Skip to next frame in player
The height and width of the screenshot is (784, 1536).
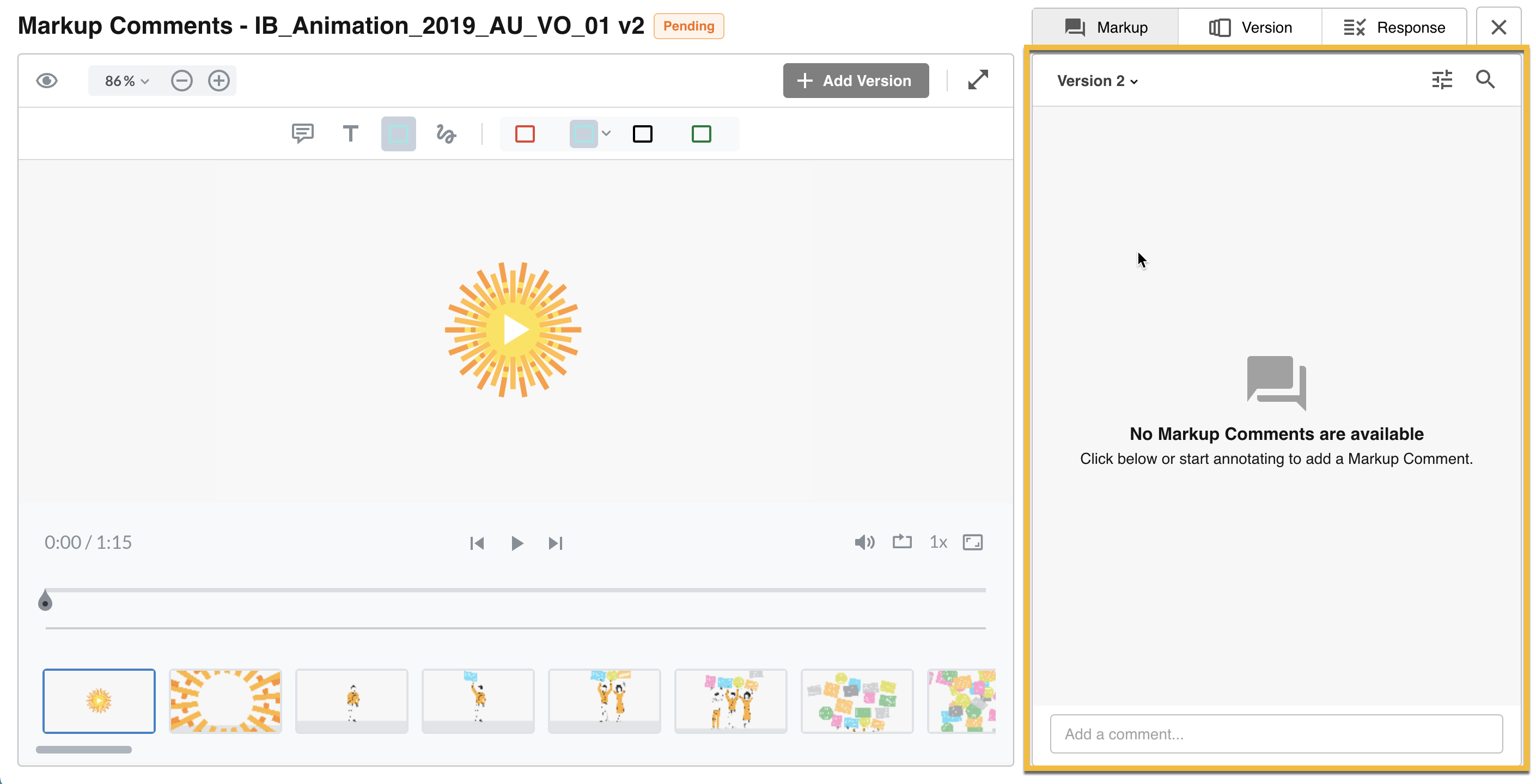(x=555, y=543)
